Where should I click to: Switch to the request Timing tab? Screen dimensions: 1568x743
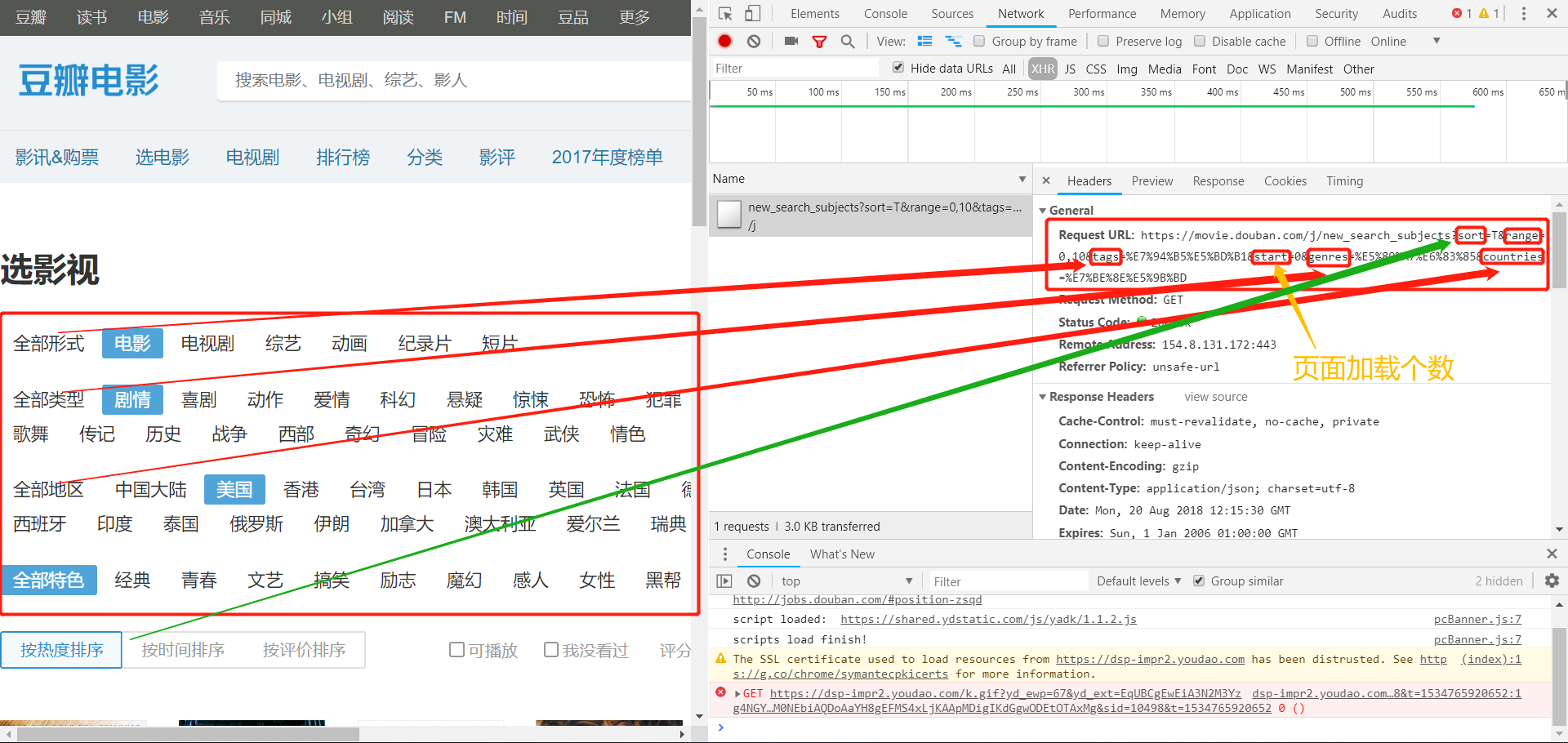point(1344,181)
